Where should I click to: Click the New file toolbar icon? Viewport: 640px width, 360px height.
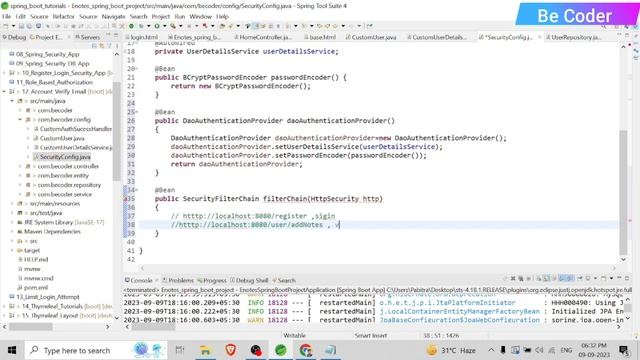pos(6,26)
